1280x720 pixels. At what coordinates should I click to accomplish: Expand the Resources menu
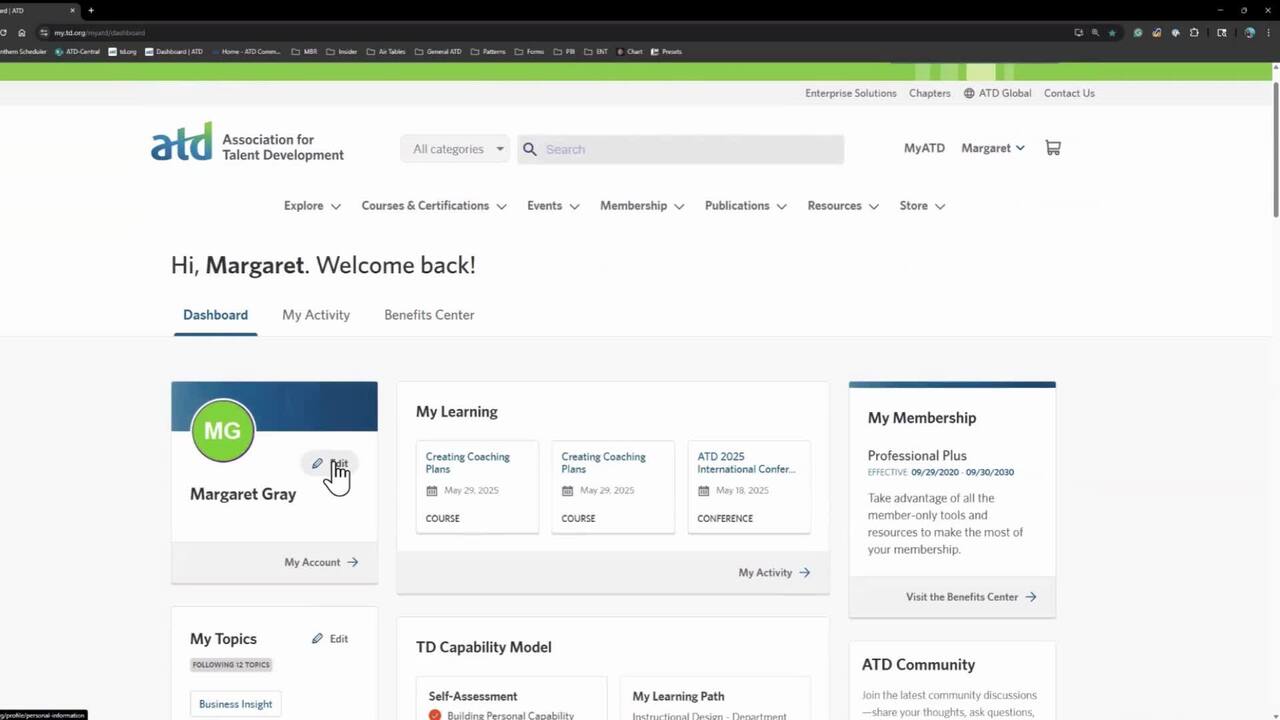click(843, 206)
